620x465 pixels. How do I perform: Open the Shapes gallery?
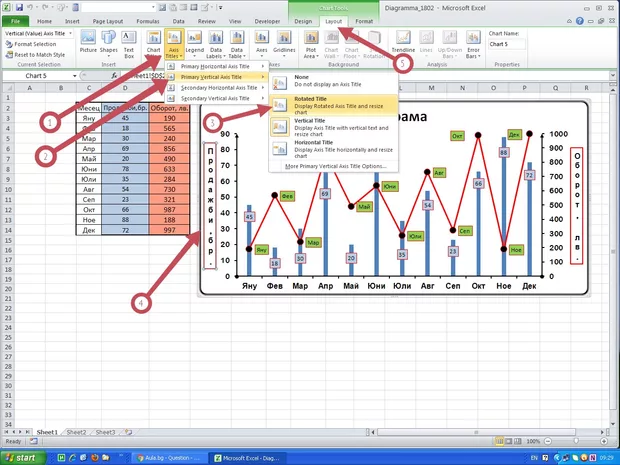108,43
